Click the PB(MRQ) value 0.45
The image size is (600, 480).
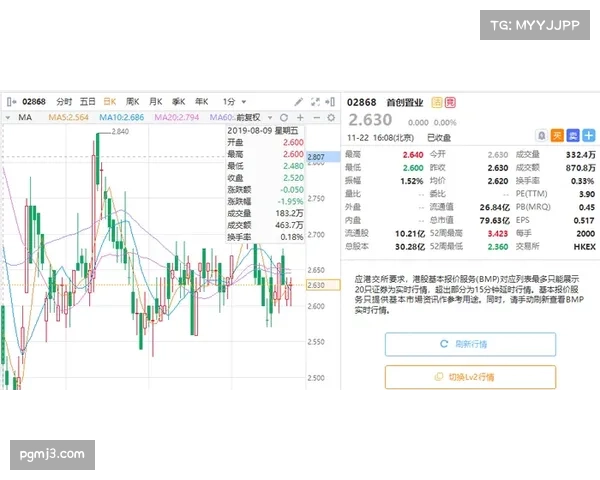pyautogui.click(x=587, y=207)
